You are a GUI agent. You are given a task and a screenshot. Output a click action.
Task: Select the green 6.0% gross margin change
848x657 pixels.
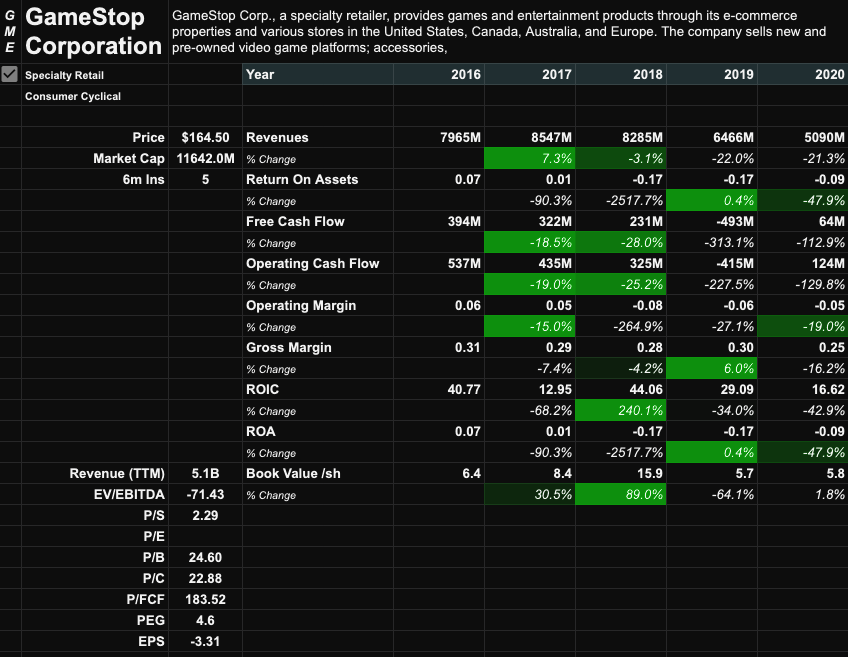pyautogui.click(x=711, y=368)
